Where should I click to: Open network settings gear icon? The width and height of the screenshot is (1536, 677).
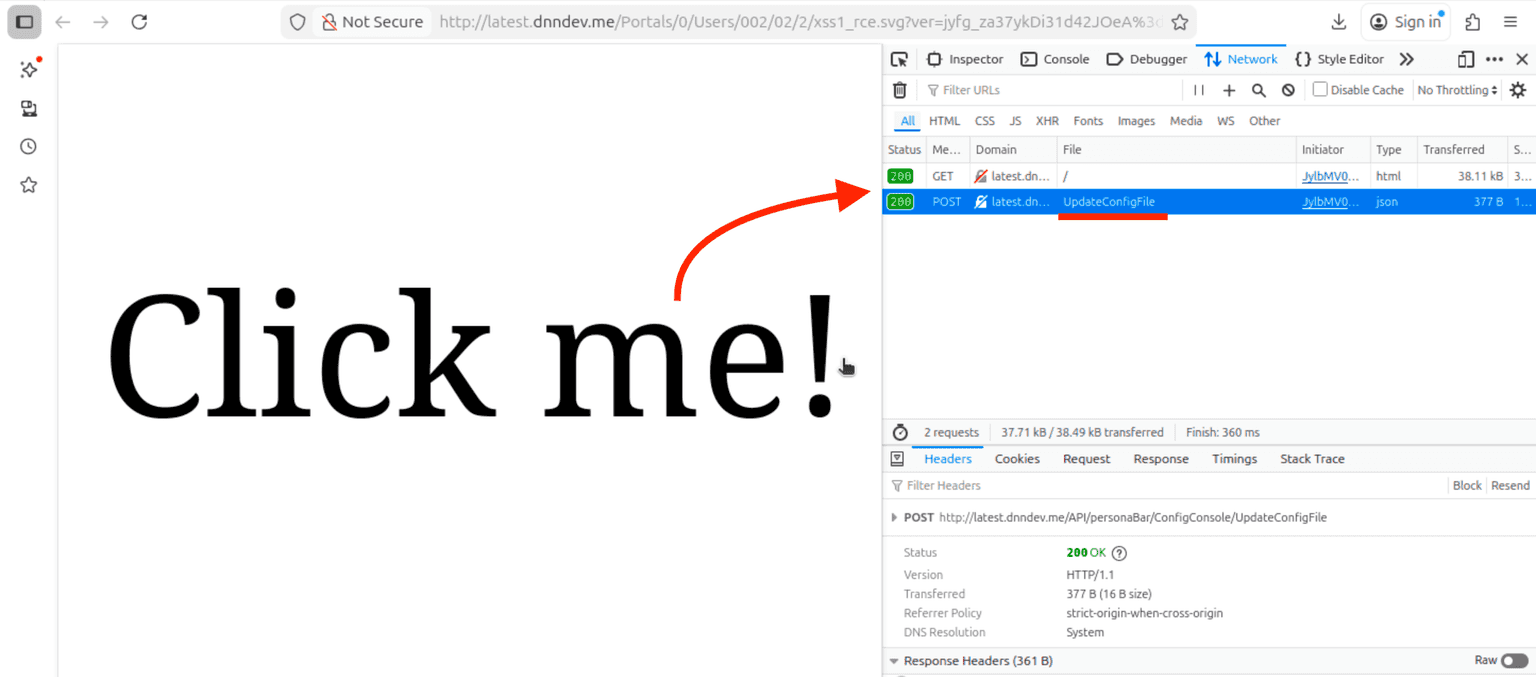click(1517, 90)
